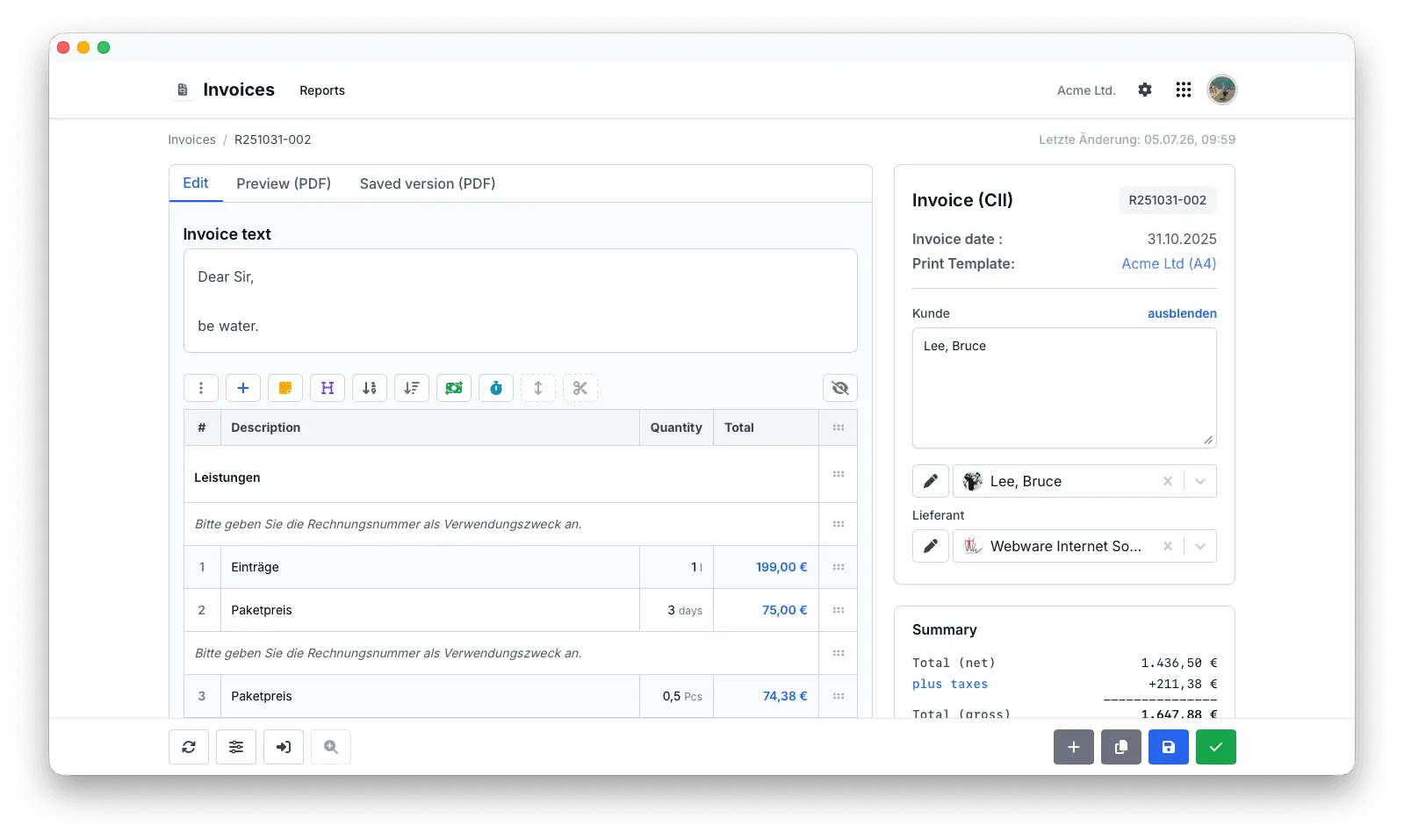Grab the Leistungen row handle
Image resolution: width=1404 pixels, height=840 pixels.
(x=839, y=474)
